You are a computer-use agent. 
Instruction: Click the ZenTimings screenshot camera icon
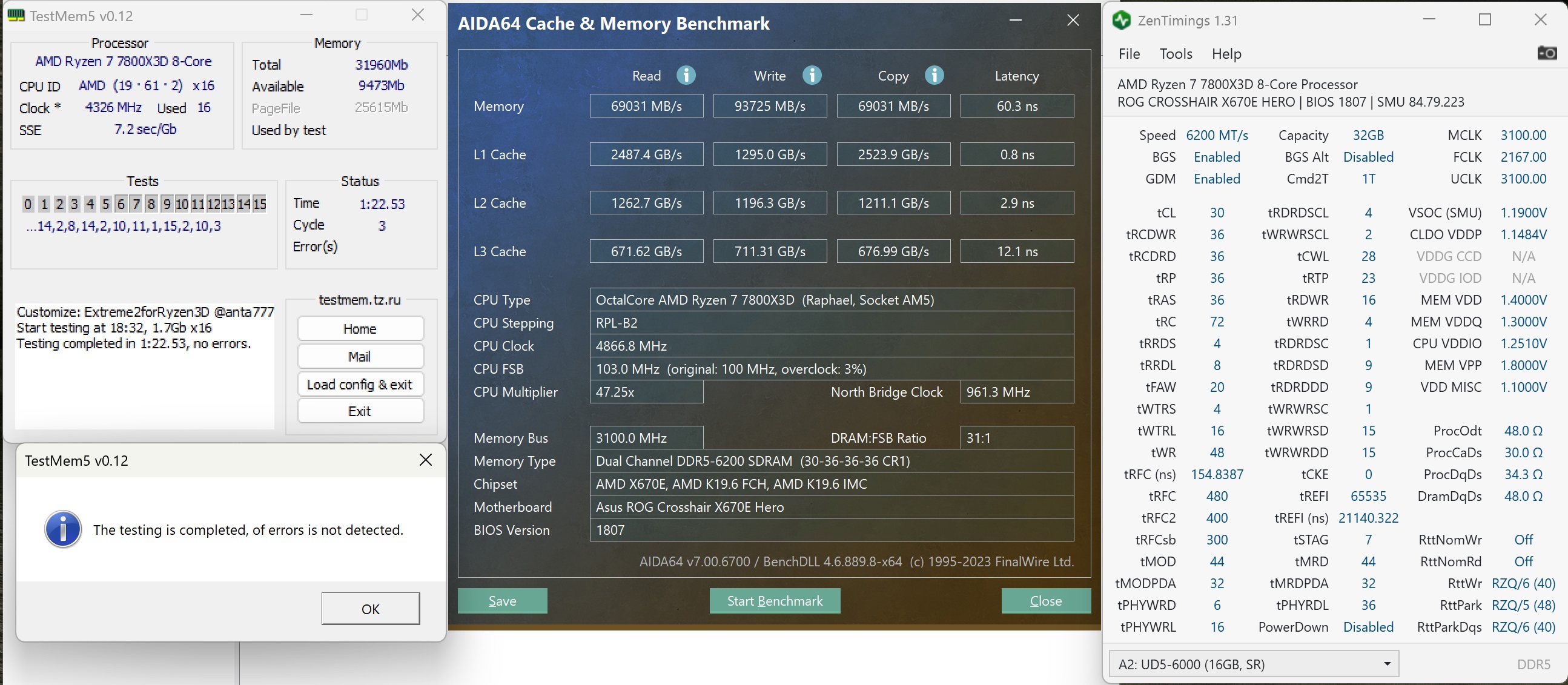(x=1546, y=53)
